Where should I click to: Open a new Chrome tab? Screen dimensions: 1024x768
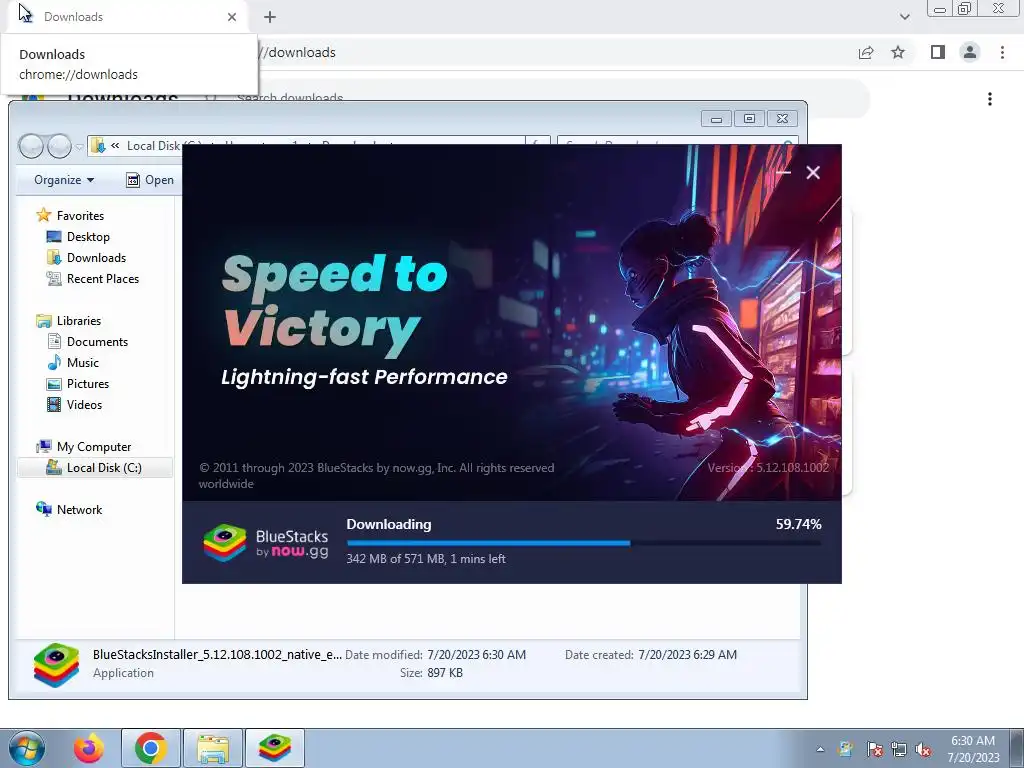point(270,17)
